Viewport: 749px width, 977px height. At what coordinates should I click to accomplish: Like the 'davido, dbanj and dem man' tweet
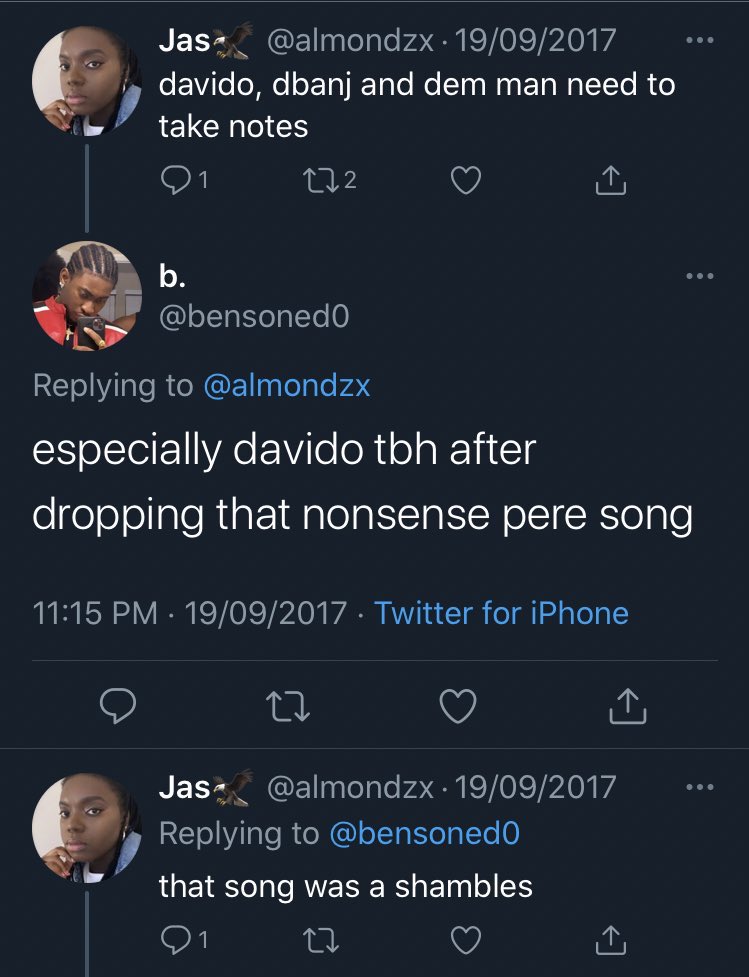click(x=466, y=181)
